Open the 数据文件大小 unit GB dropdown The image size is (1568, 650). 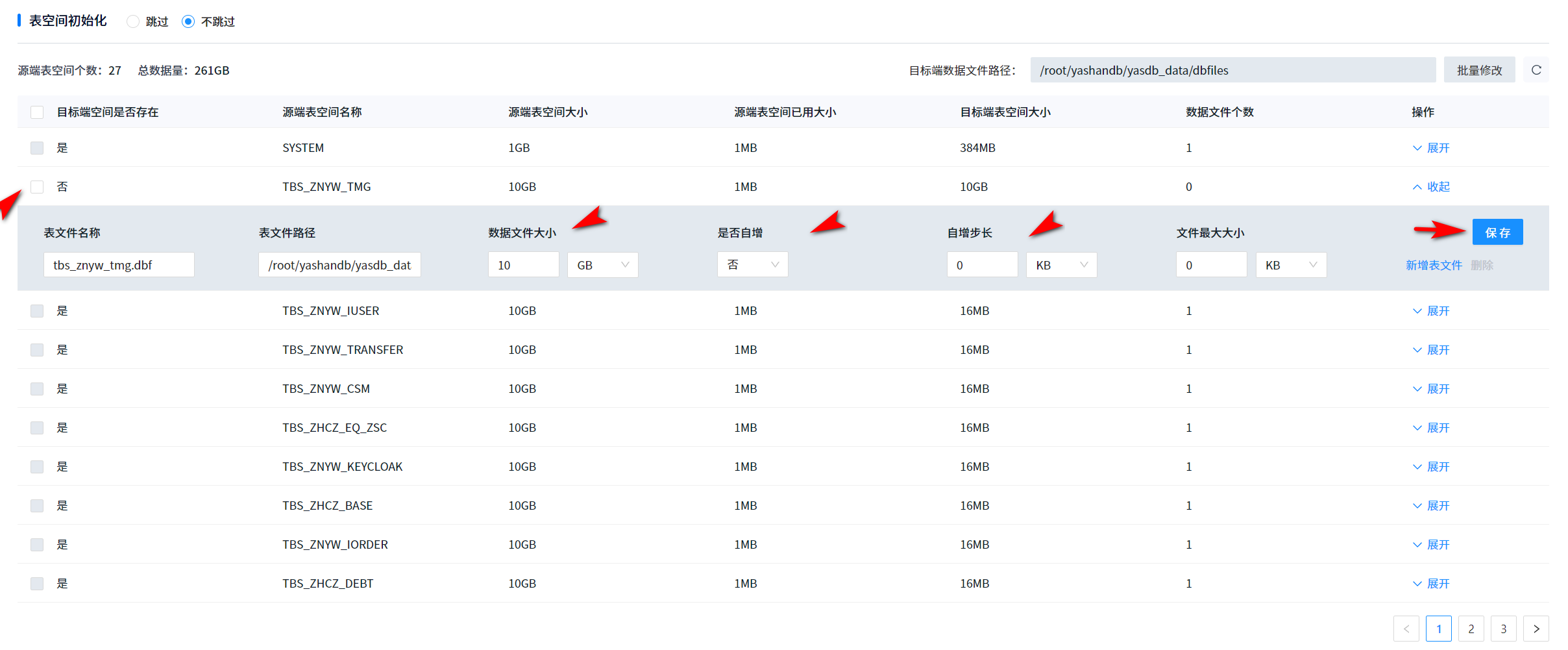[602, 265]
